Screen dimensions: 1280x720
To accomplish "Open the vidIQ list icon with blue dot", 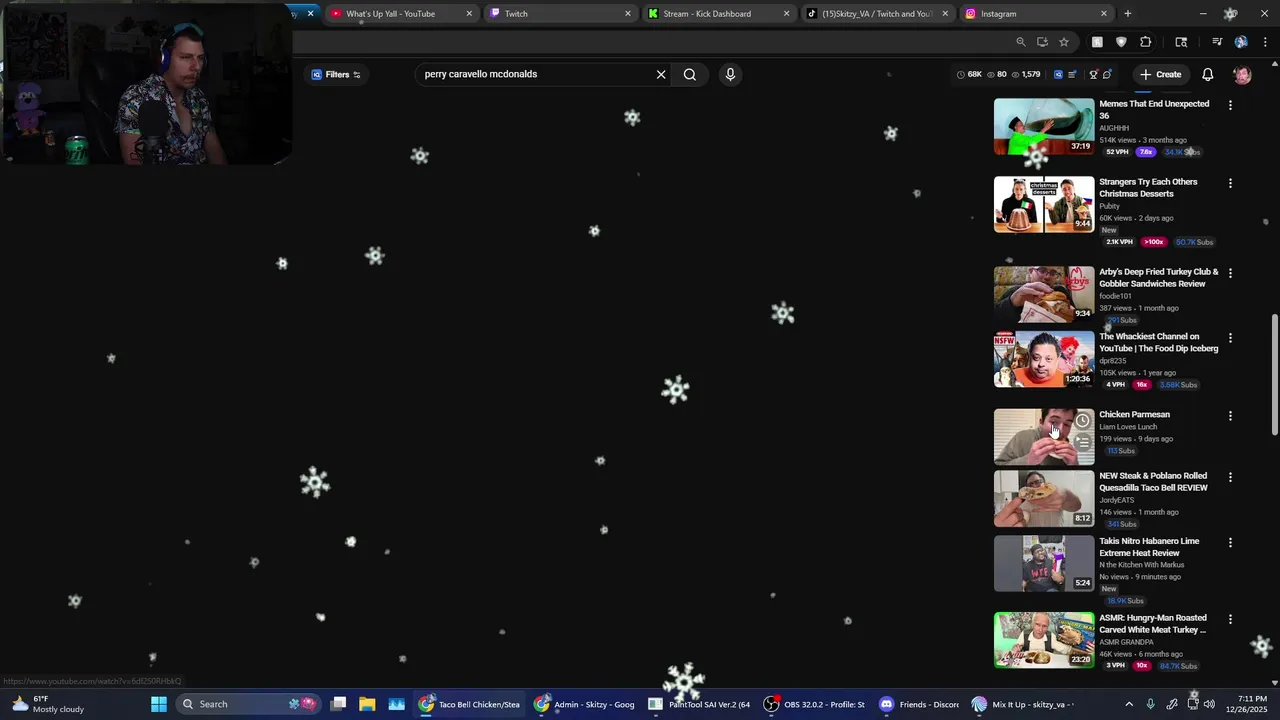I will click(x=1073, y=74).
